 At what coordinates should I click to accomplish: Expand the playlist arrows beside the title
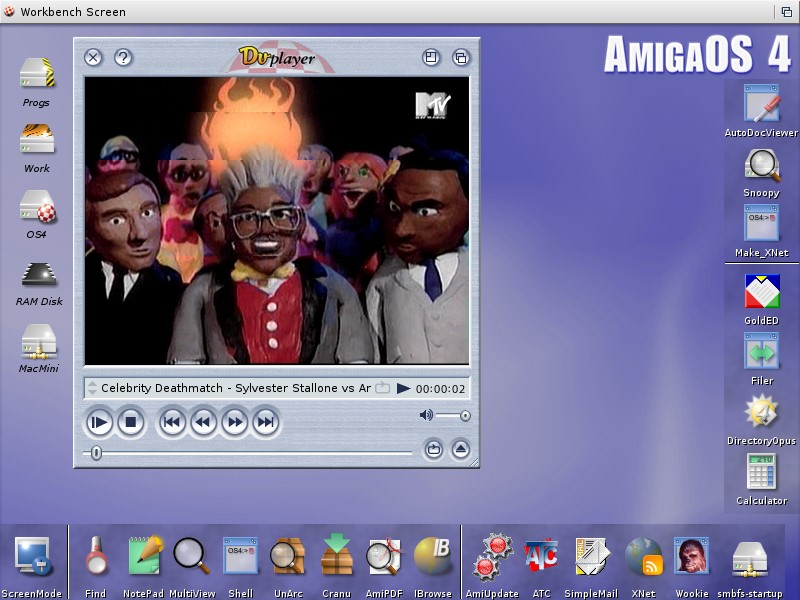92,388
